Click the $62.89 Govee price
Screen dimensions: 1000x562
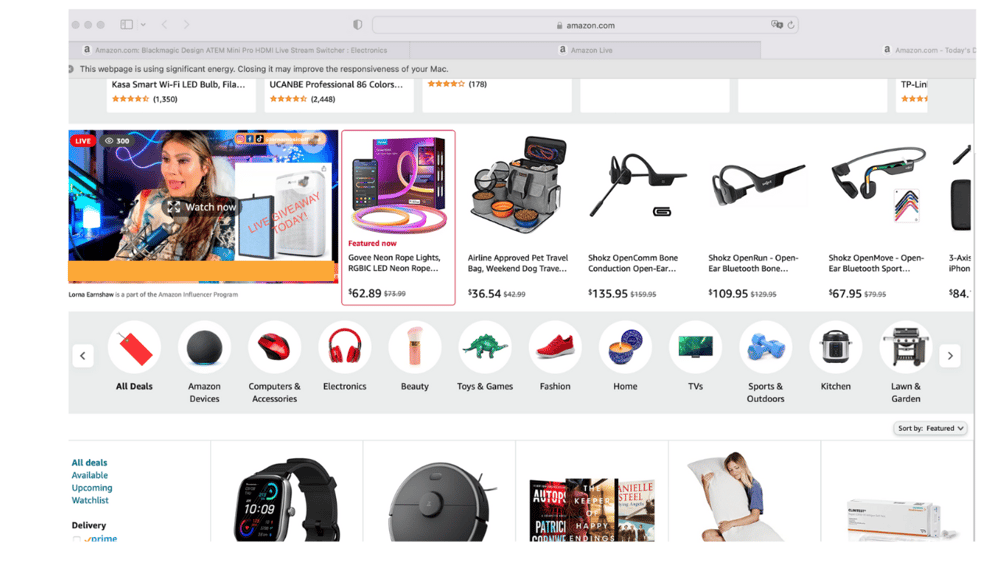point(365,293)
